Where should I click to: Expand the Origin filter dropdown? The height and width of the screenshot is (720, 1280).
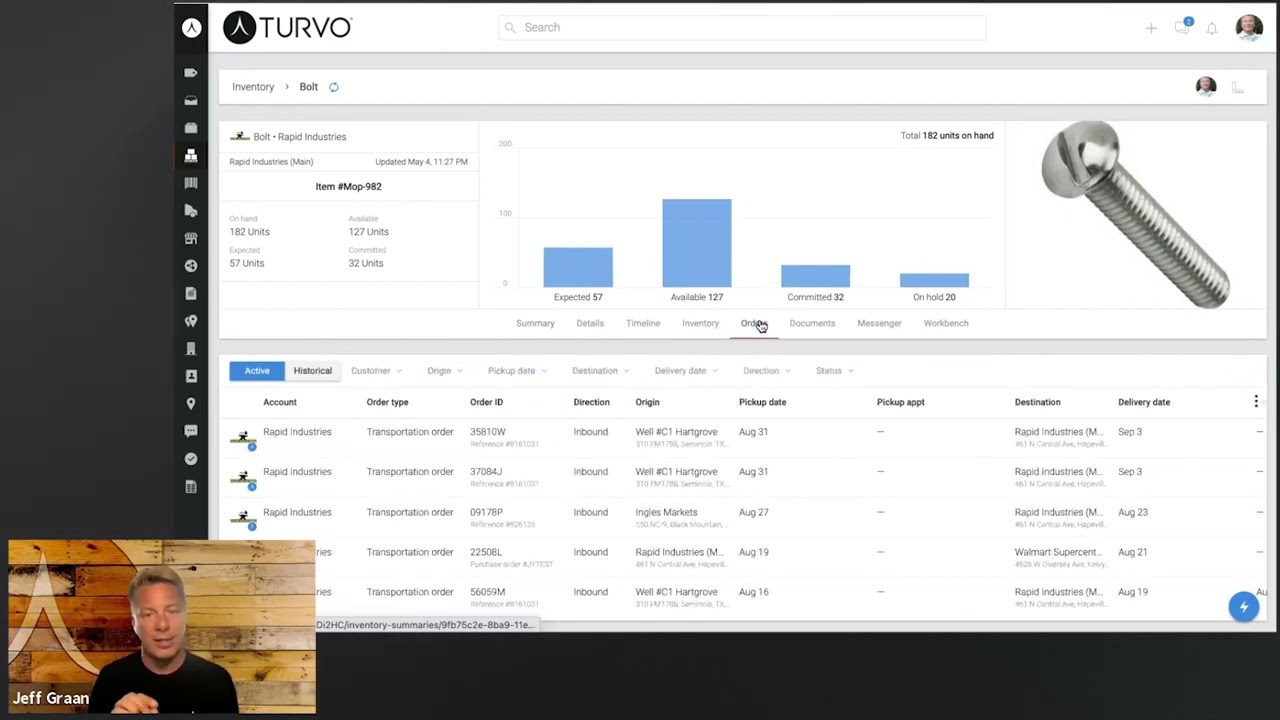coord(445,371)
